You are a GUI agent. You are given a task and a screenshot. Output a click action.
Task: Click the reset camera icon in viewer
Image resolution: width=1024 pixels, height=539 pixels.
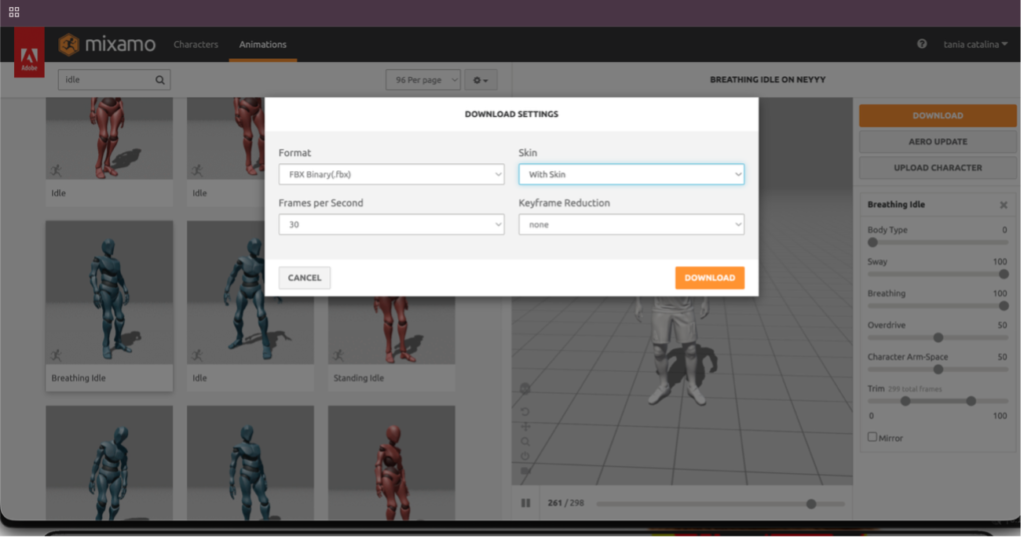[x=525, y=456]
